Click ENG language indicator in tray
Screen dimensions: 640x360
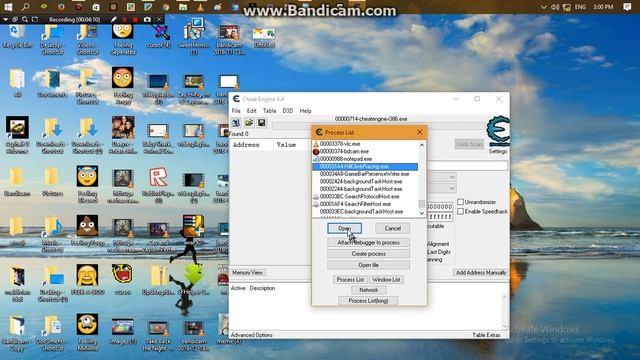tap(580, 7)
